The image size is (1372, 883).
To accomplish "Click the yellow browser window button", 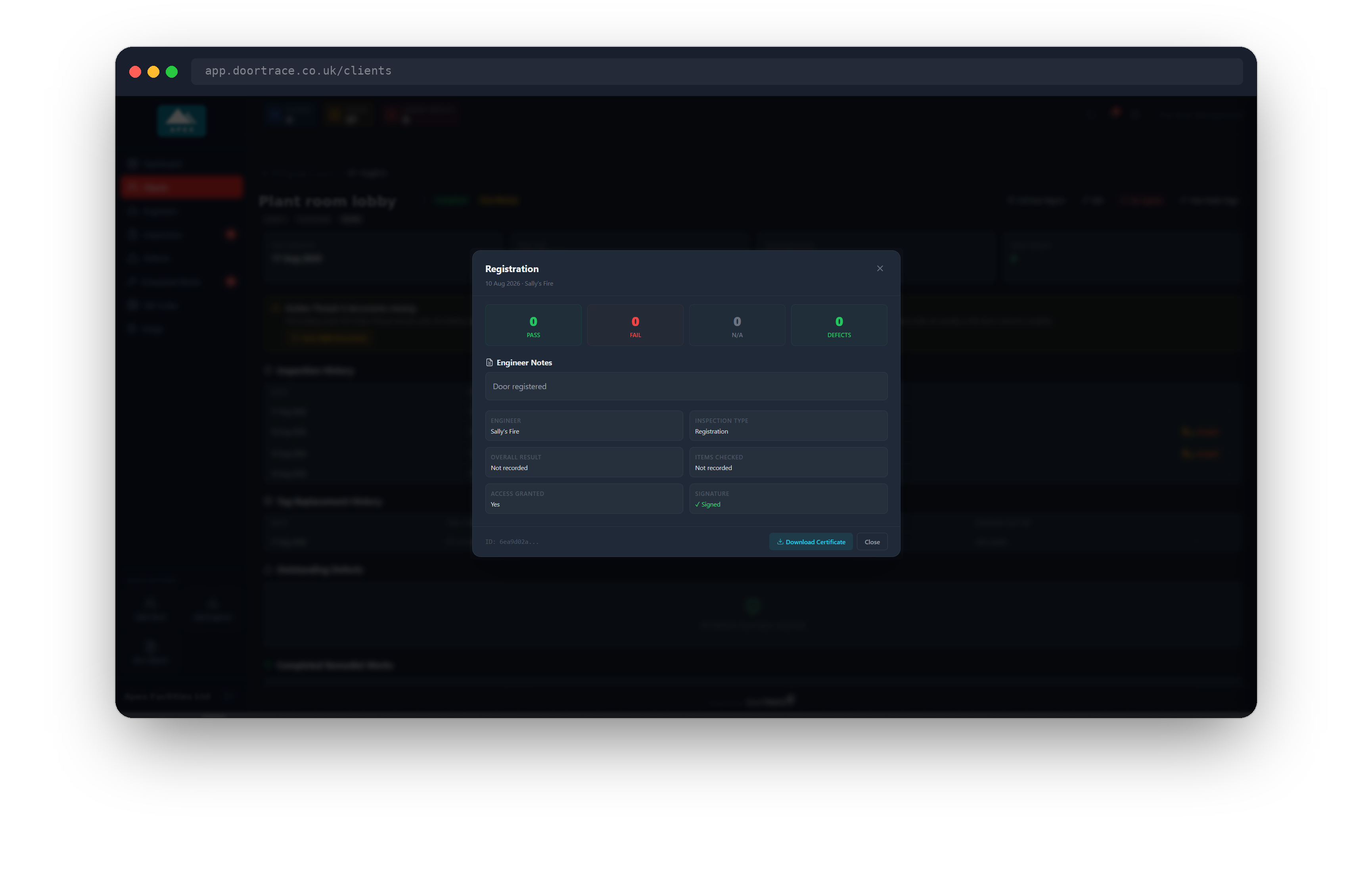I will point(153,72).
